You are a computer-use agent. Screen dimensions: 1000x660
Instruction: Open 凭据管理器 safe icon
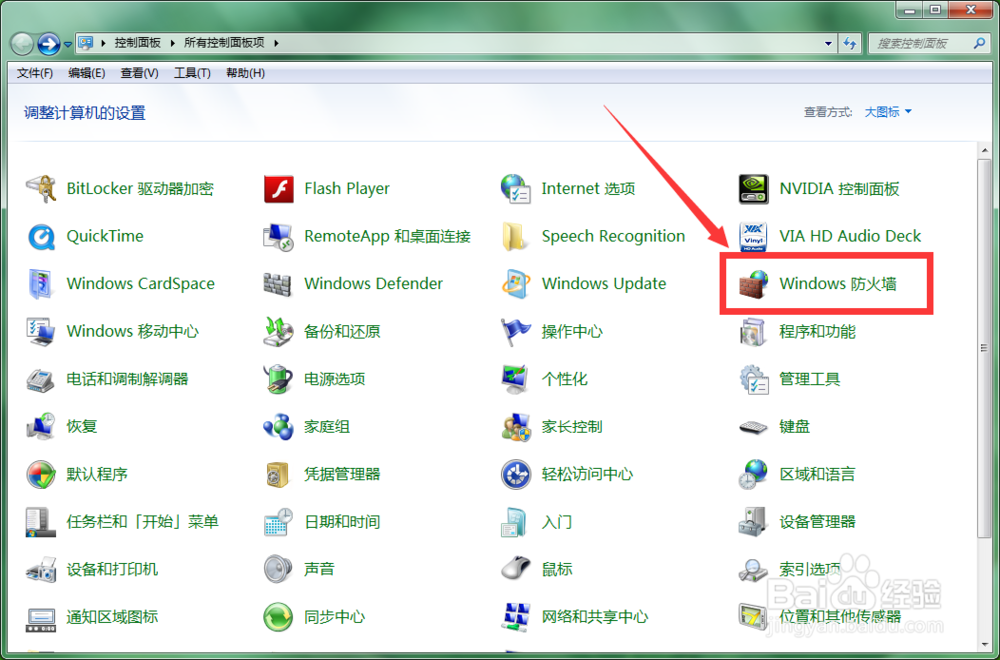click(279, 474)
